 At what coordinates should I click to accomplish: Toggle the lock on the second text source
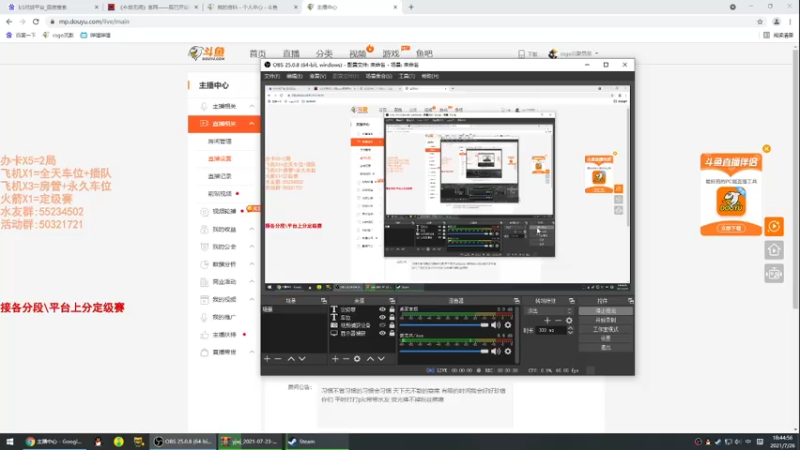click(392, 317)
